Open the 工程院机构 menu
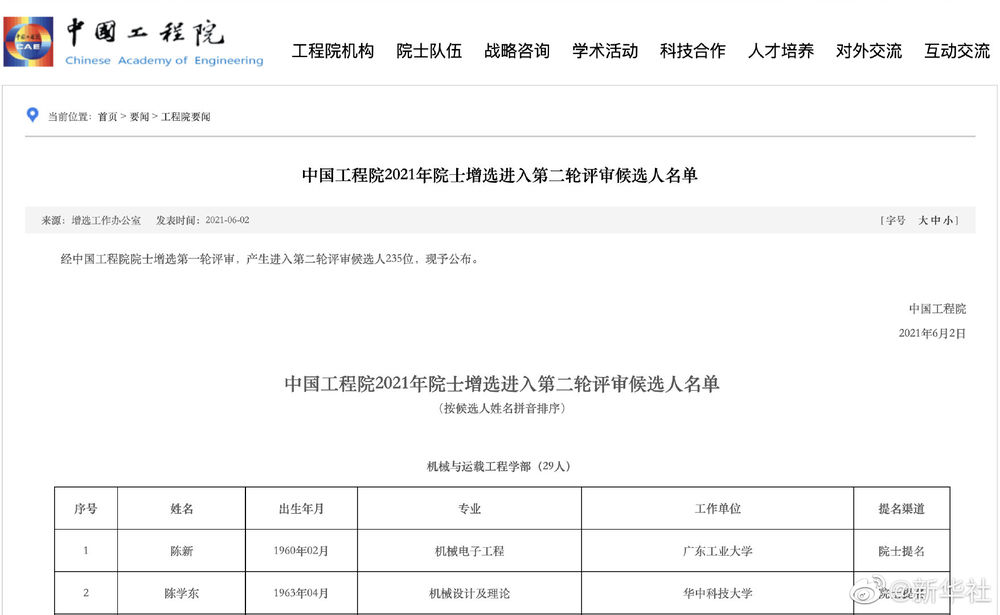The height and width of the screenshot is (615, 1000). click(332, 51)
